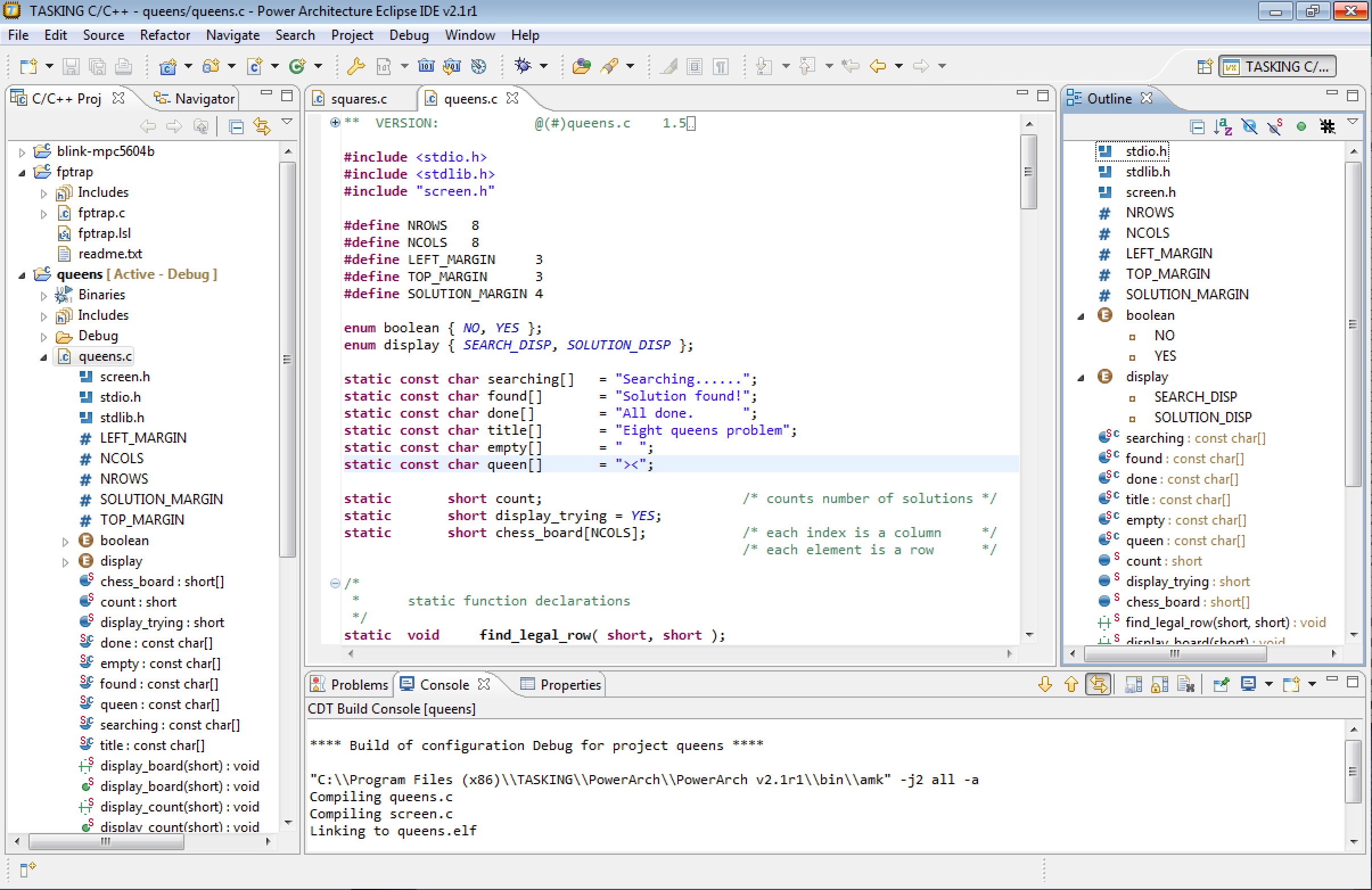Toggle Hide Fields filter in Outline
Screen dimensions: 1372x890
(1249, 127)
